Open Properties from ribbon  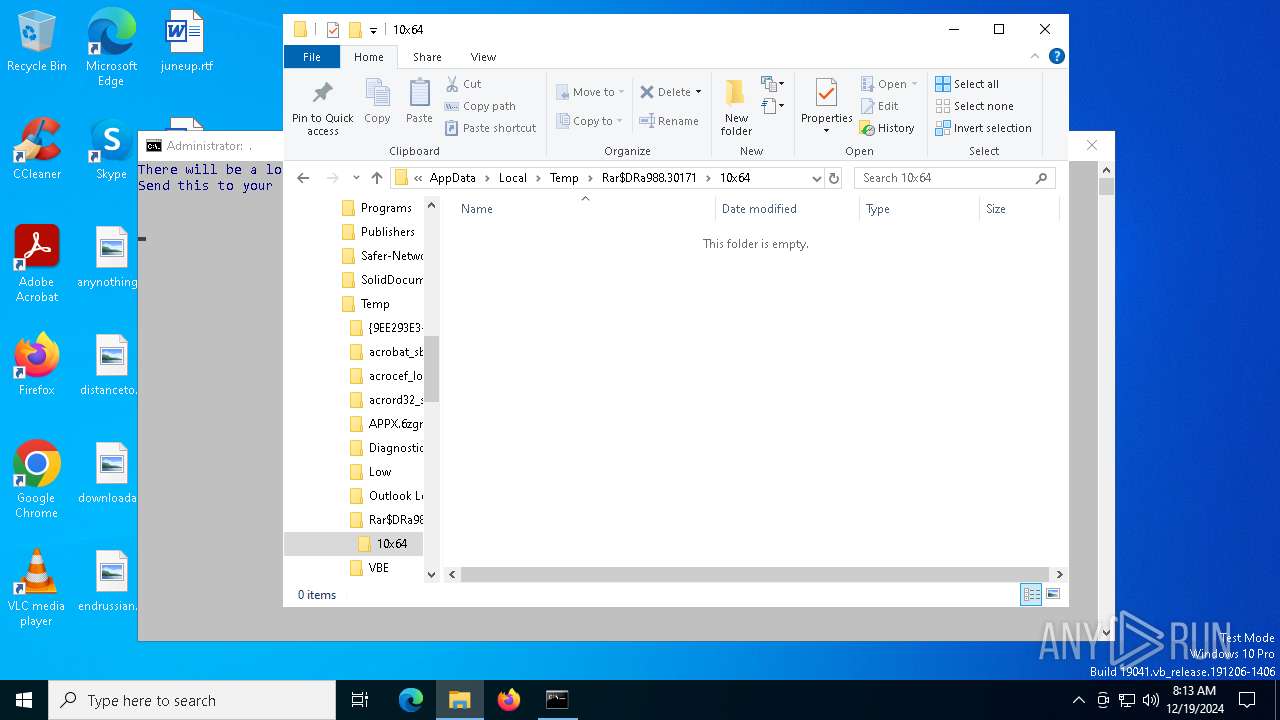[x=826, y=100]
